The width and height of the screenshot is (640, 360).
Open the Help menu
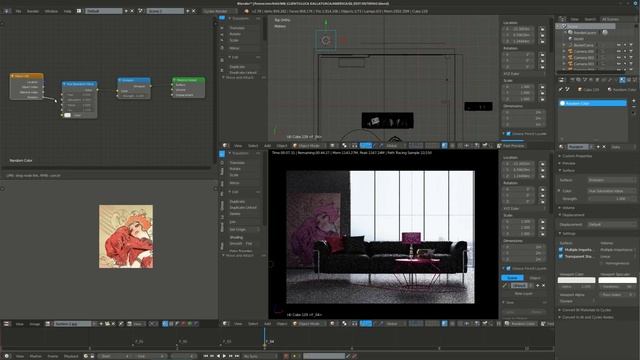[67, 11]
